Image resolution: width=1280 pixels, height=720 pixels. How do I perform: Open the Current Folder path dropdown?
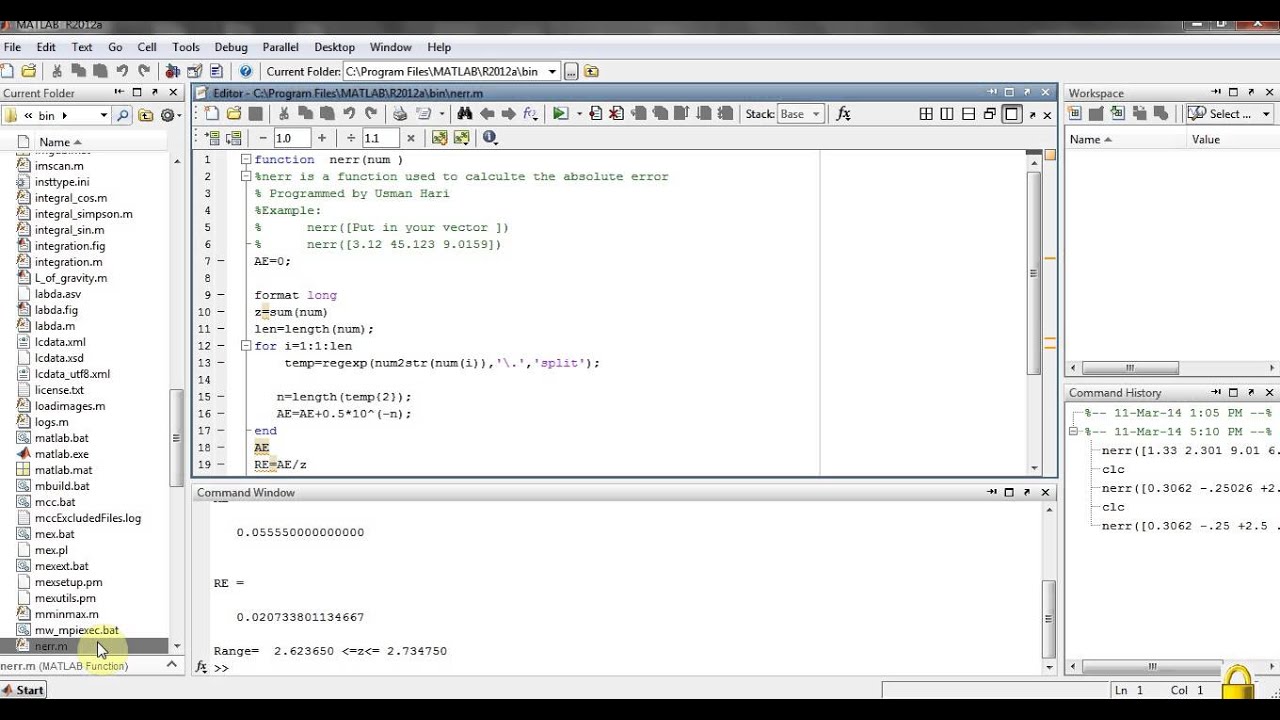coord(552,72)
